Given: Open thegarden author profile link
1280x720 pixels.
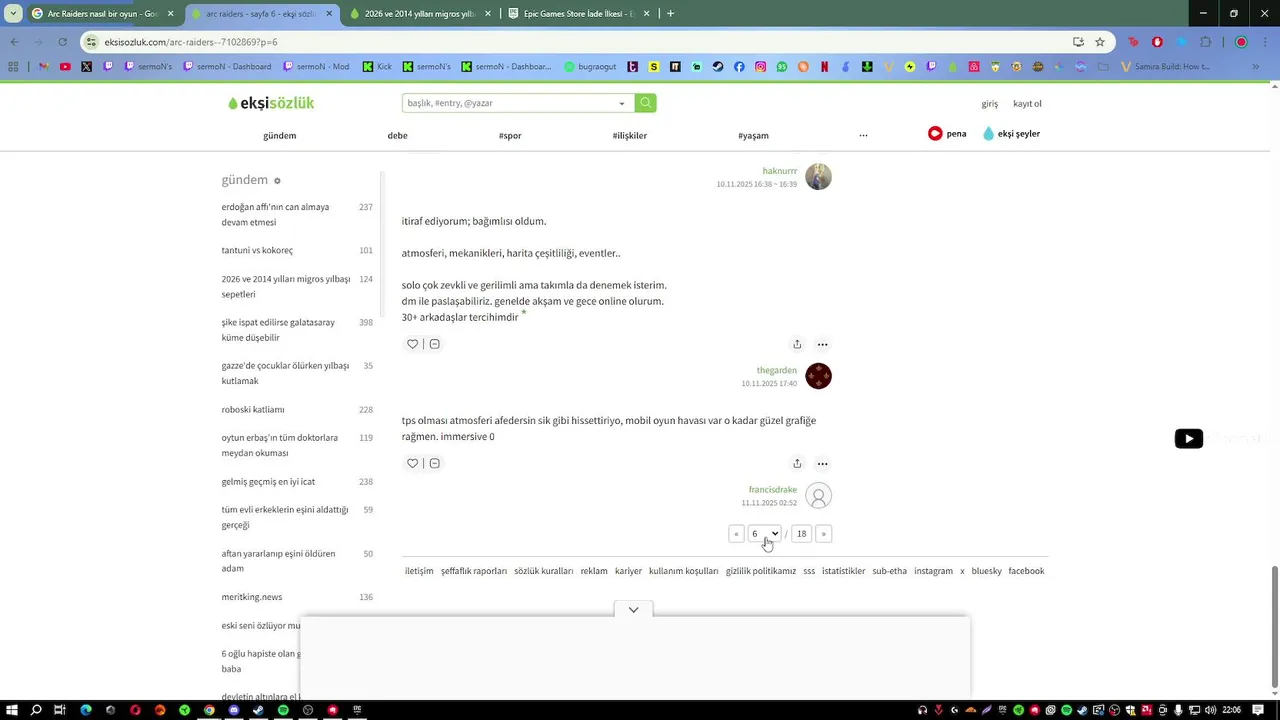Looking at the screenshot, I should click(777, 370).
